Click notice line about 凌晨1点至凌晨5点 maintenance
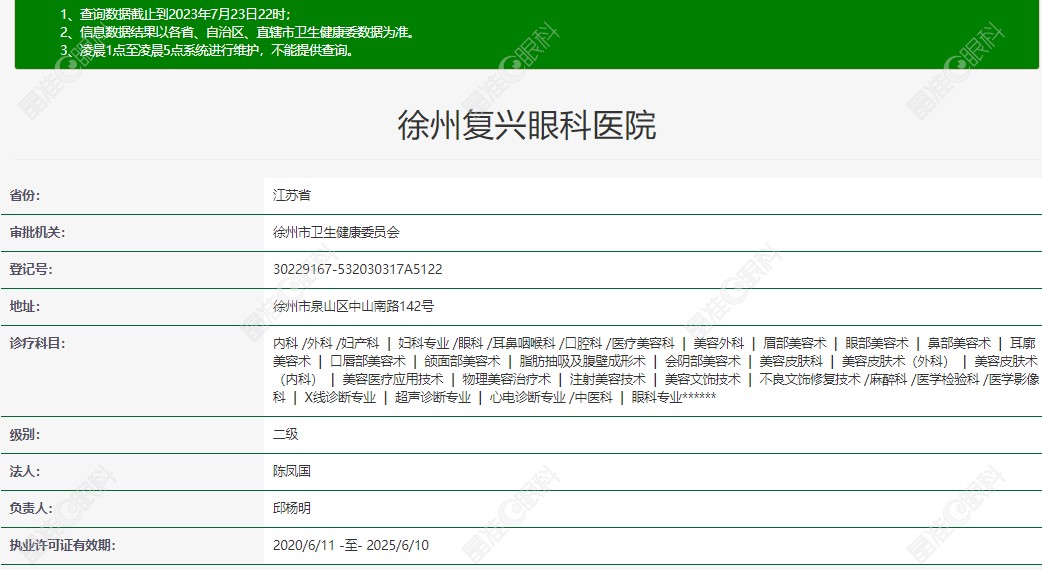 coord(207,50)
